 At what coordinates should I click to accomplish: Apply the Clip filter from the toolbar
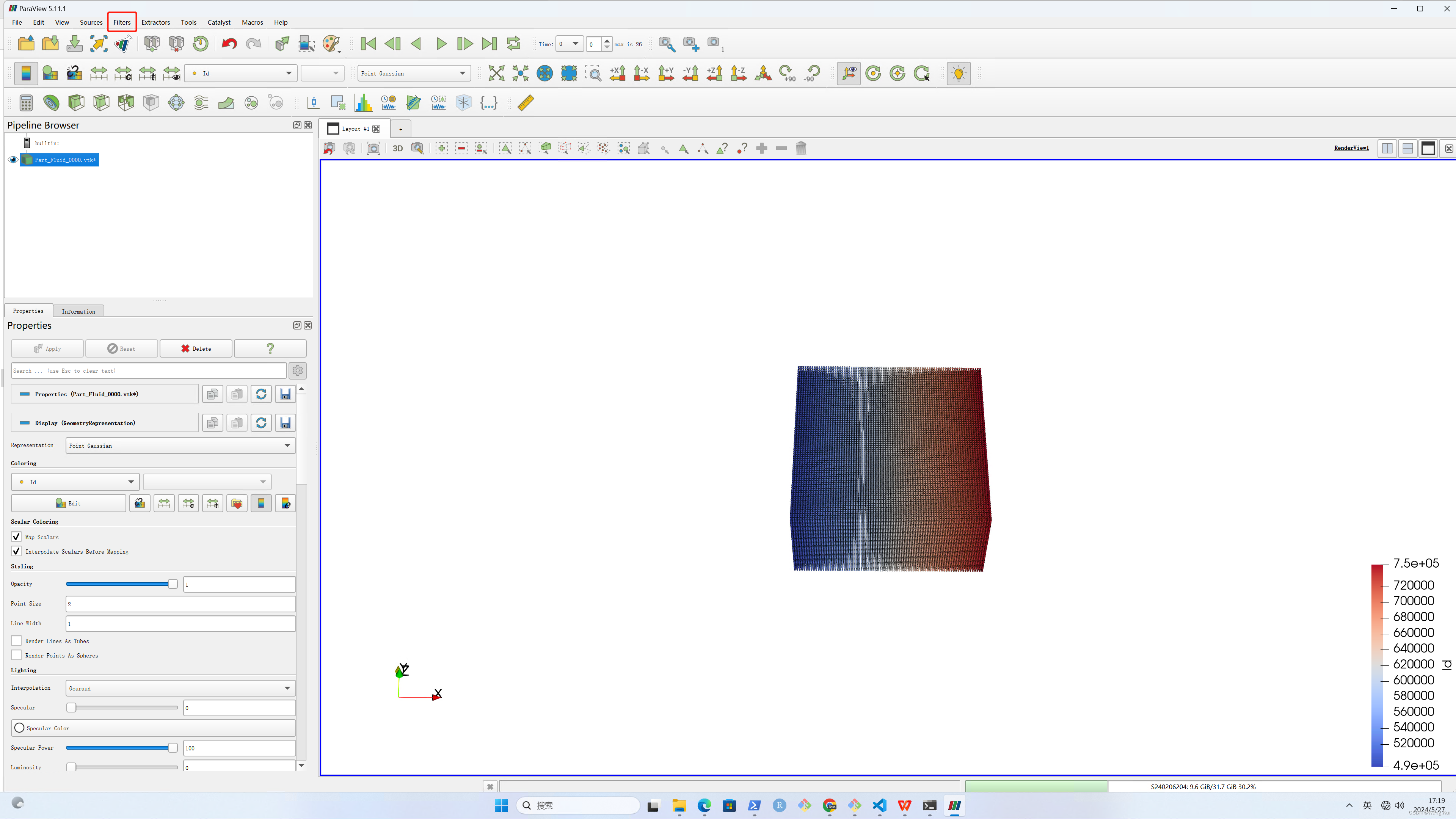(76, 102)
